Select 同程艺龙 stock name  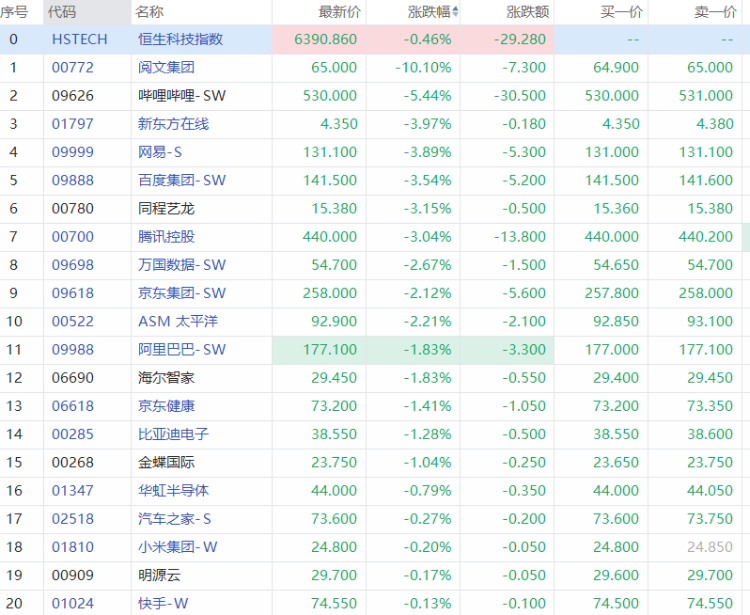tap(166, 209)
